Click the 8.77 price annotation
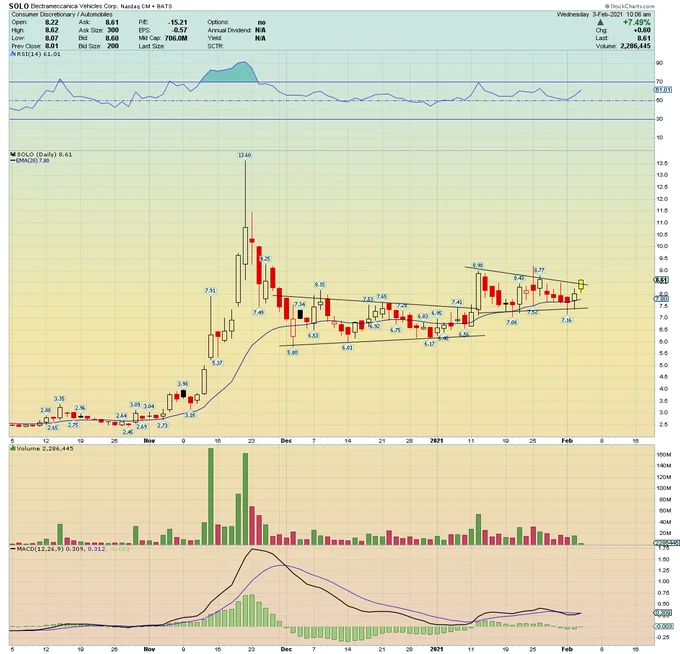The image size is (680, 654). (539, 270)
